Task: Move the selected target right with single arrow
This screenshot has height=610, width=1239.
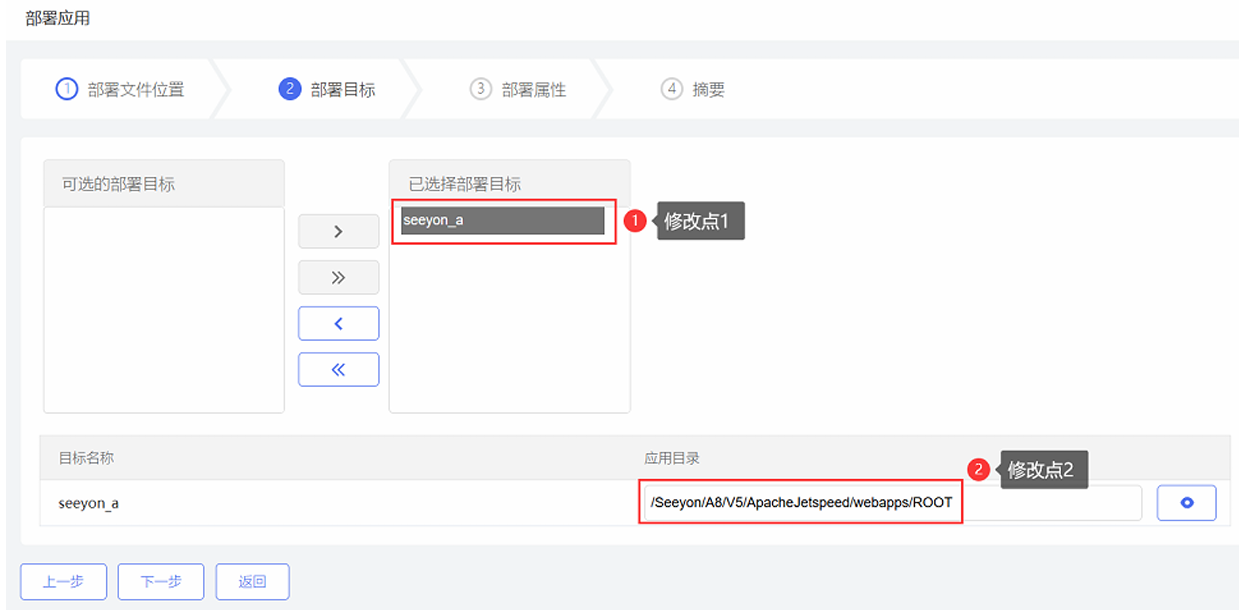Action: [x=338, y=231]
